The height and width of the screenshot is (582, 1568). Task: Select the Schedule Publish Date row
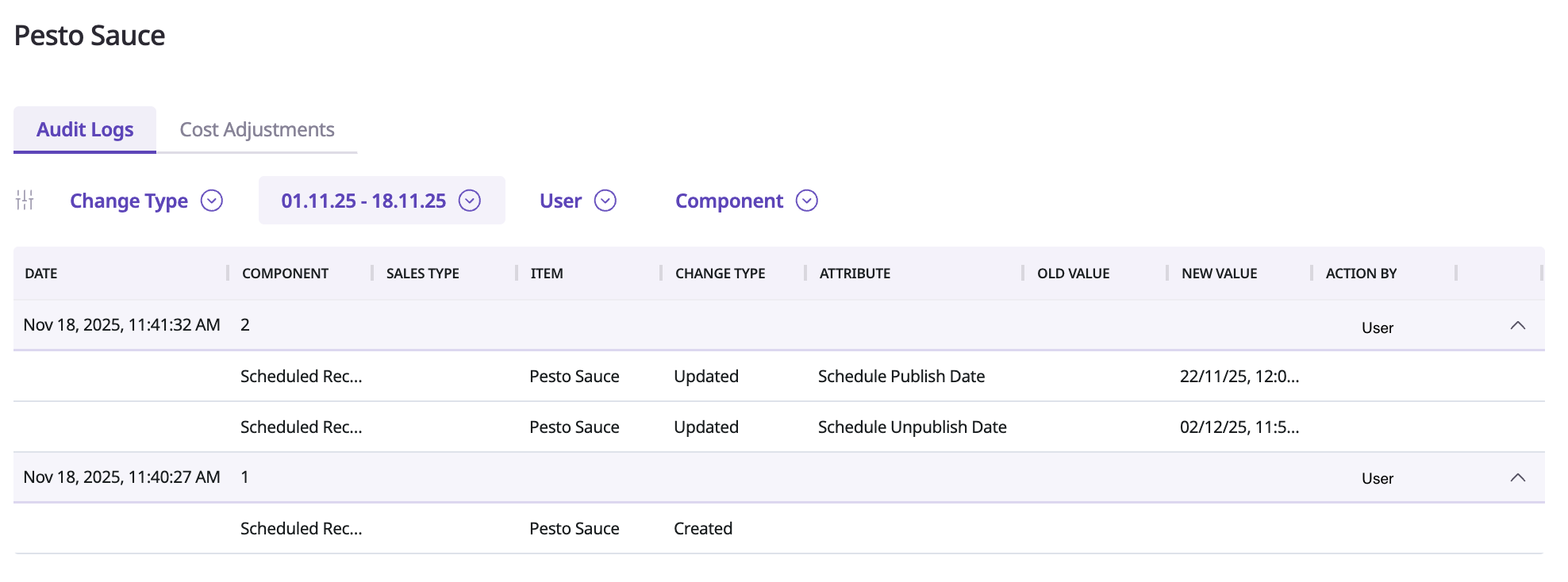[901, 377]
